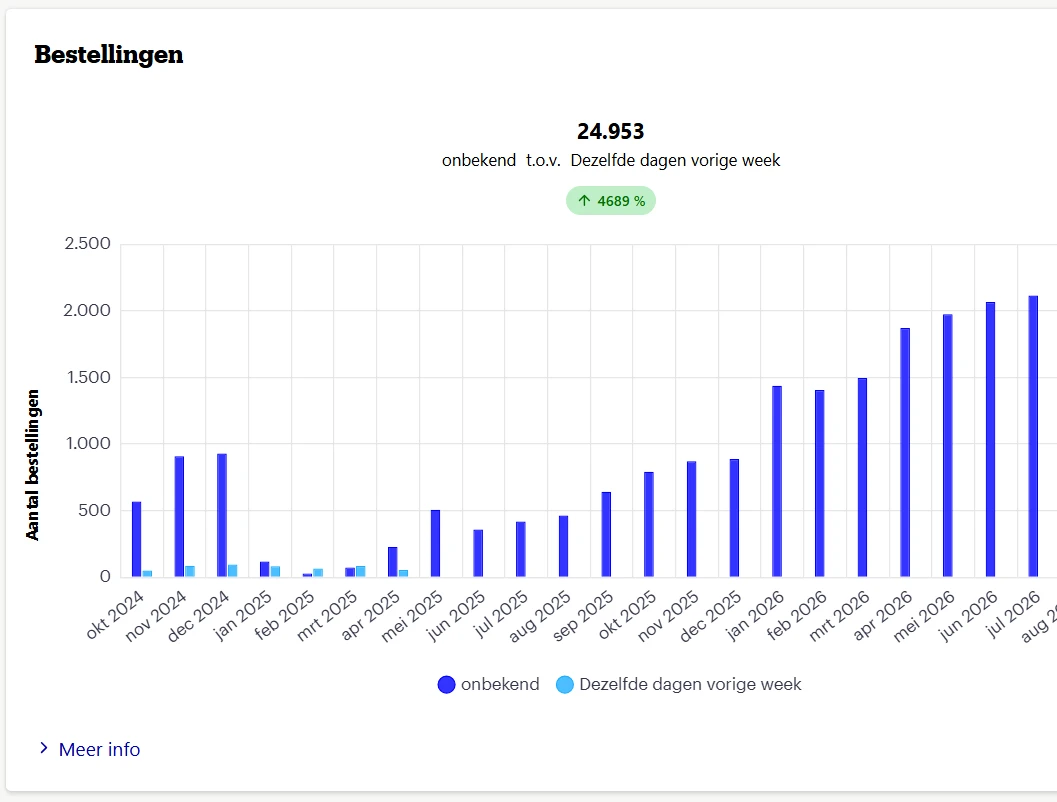1057x802 pixels.
Task: Click the light blue bar for dec 2024
Action: (233, 571)
